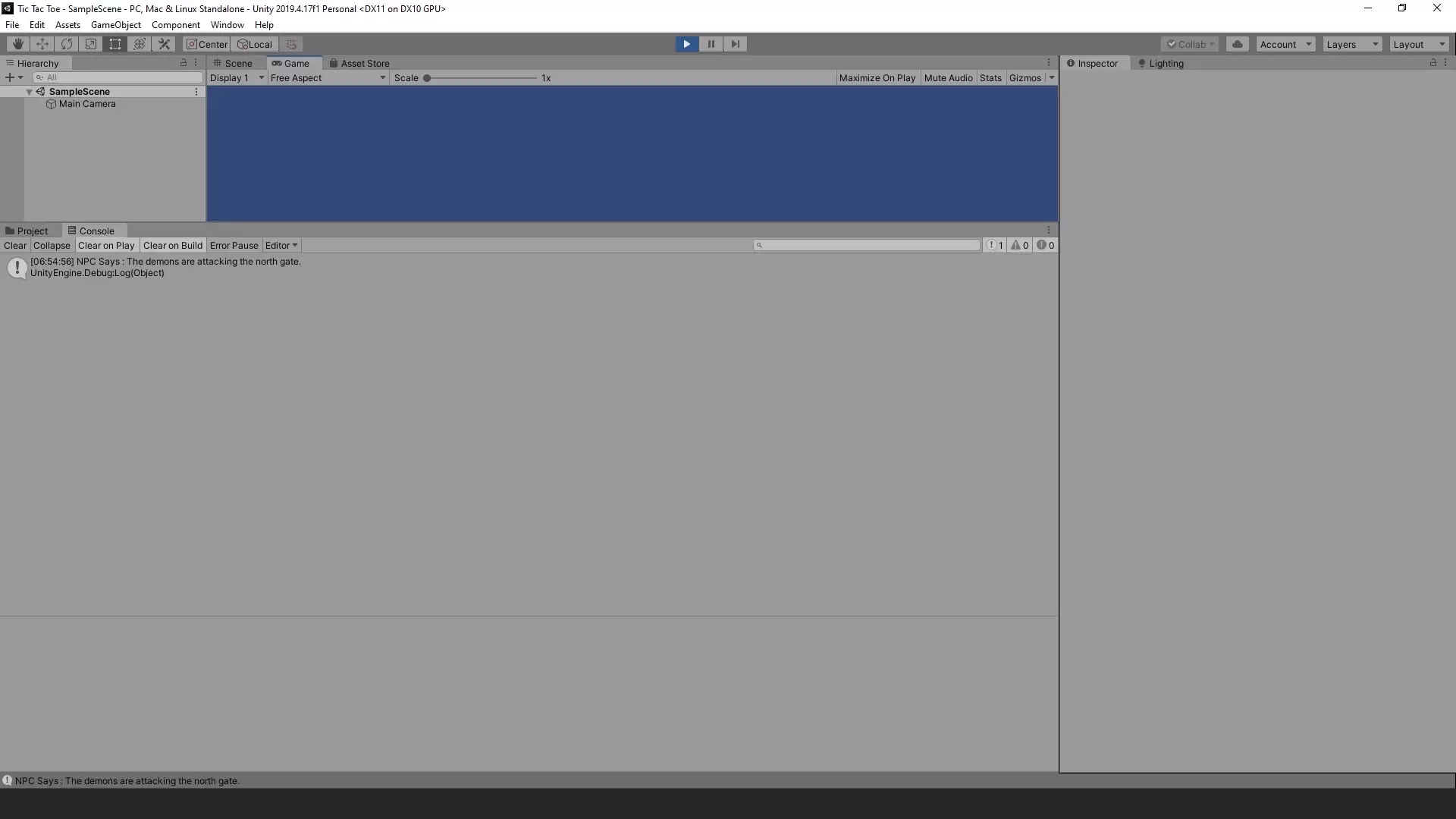
Task: Click the Pause button in toolbar
Action: click(x=711, y=43)
